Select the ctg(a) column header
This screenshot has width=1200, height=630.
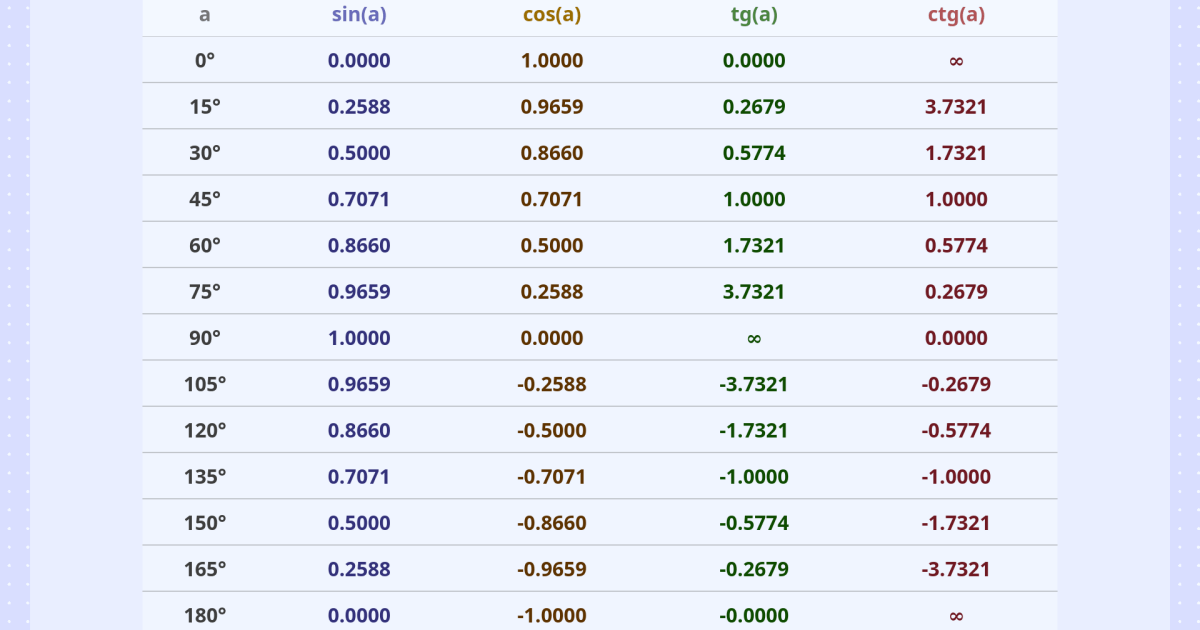click(x=956, y=14)
